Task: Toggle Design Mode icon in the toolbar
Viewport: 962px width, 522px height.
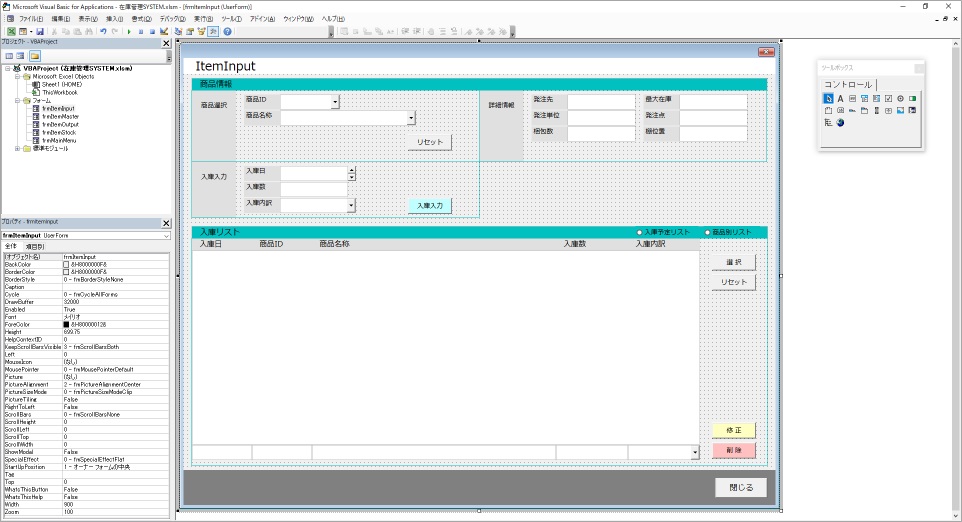Action: [164, 31]
